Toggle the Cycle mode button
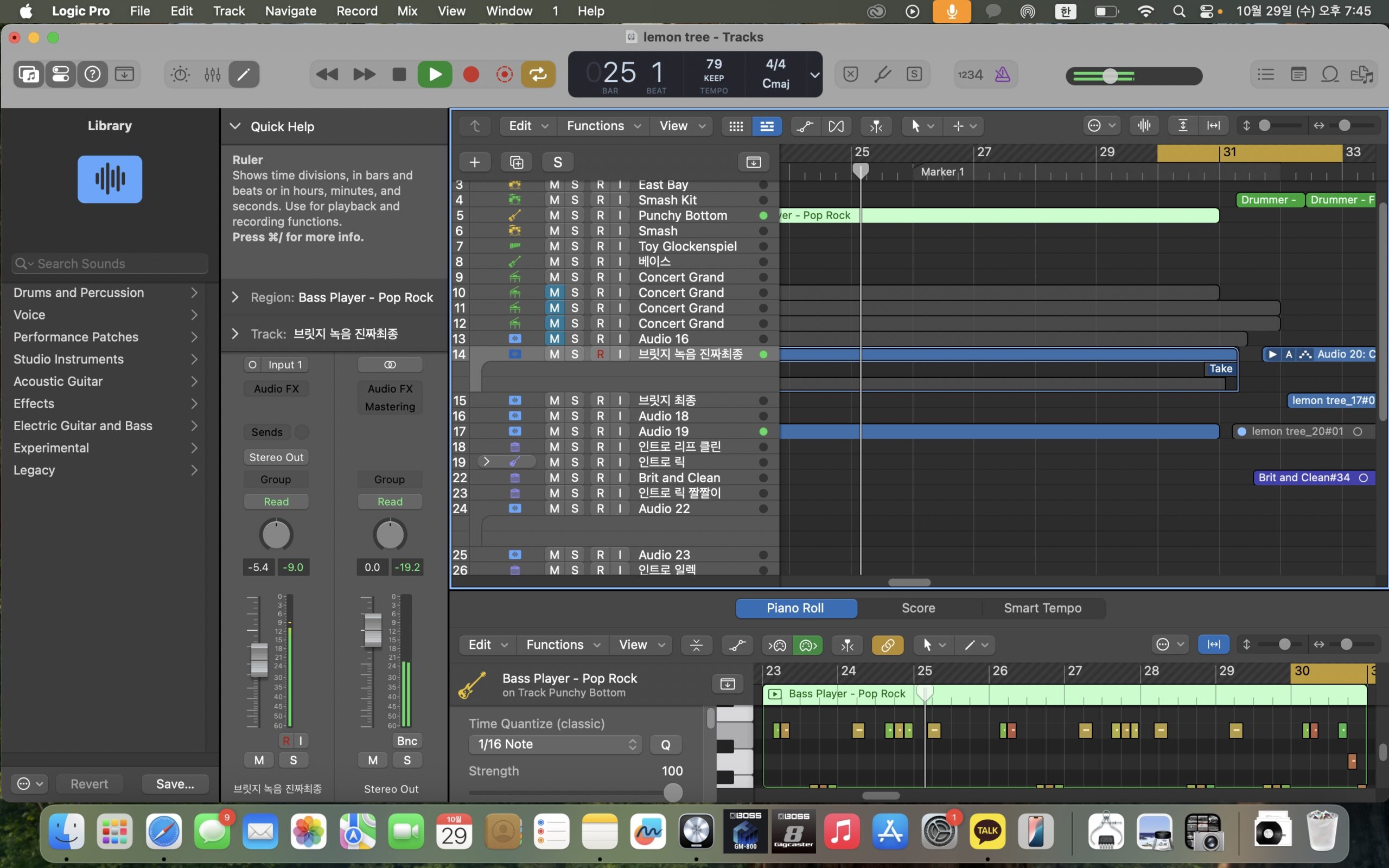 pos(538,75)
